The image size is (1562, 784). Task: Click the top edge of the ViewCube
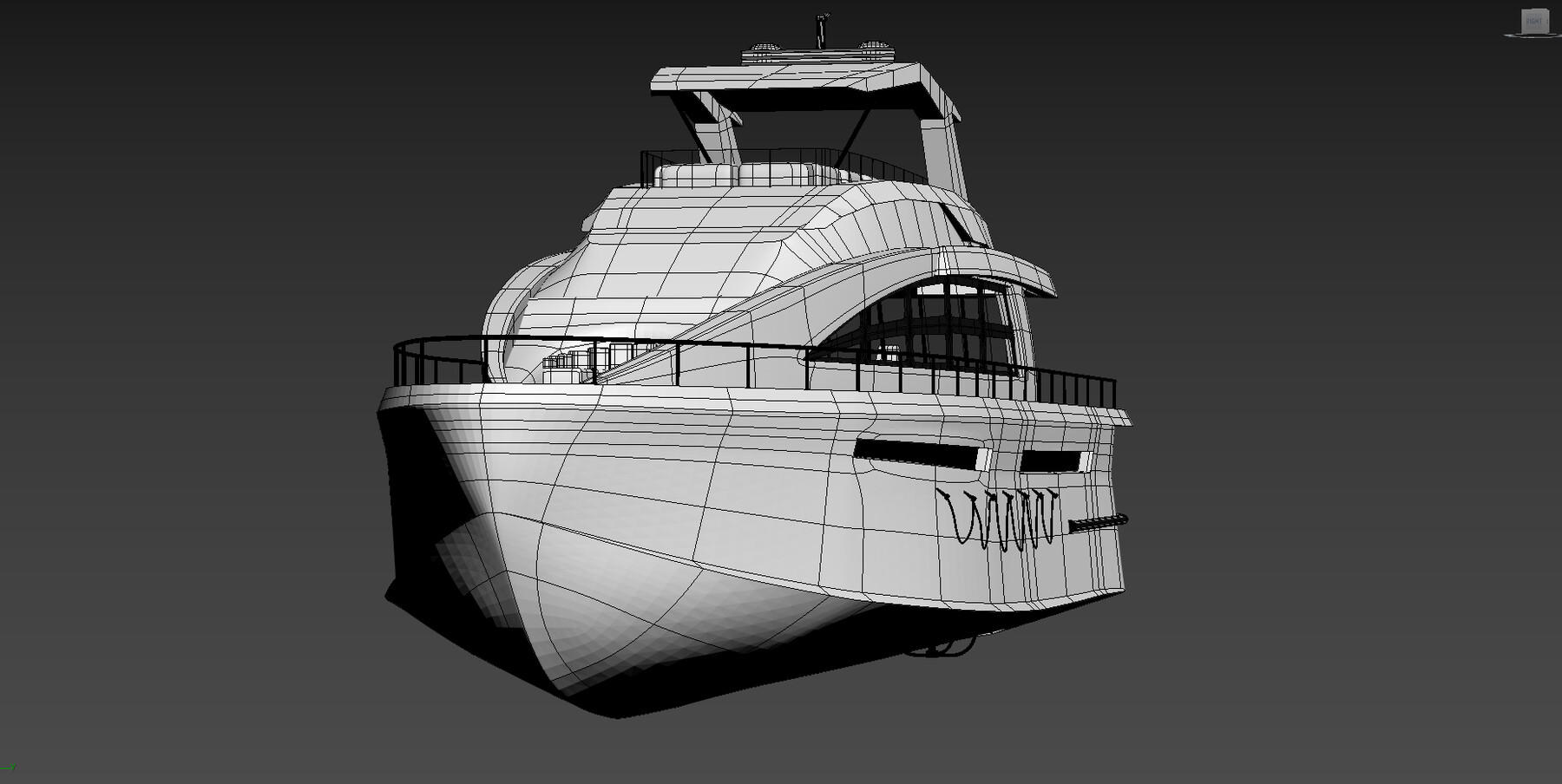tap(1534, 10)
